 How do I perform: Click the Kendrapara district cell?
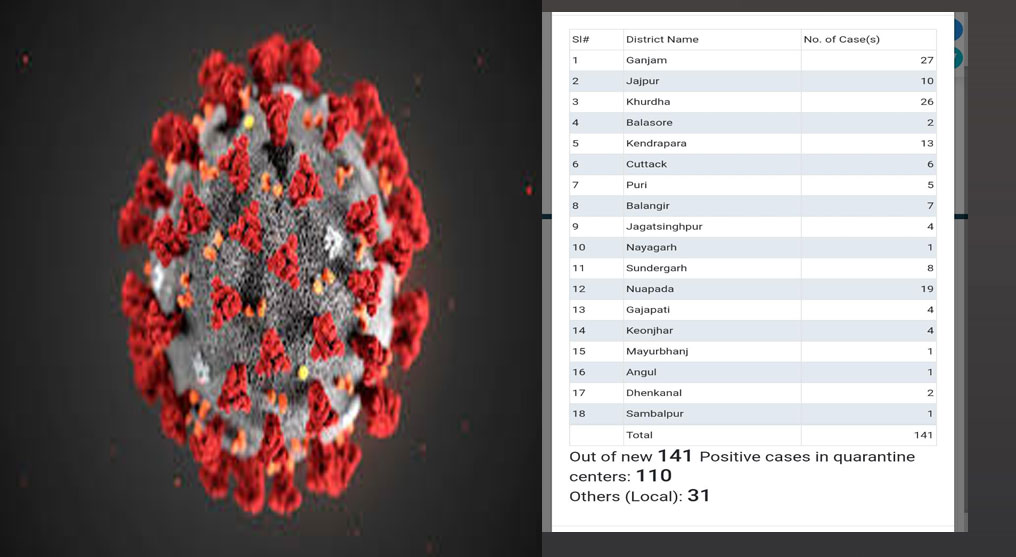pyautogui.click(x=655, y=143)
